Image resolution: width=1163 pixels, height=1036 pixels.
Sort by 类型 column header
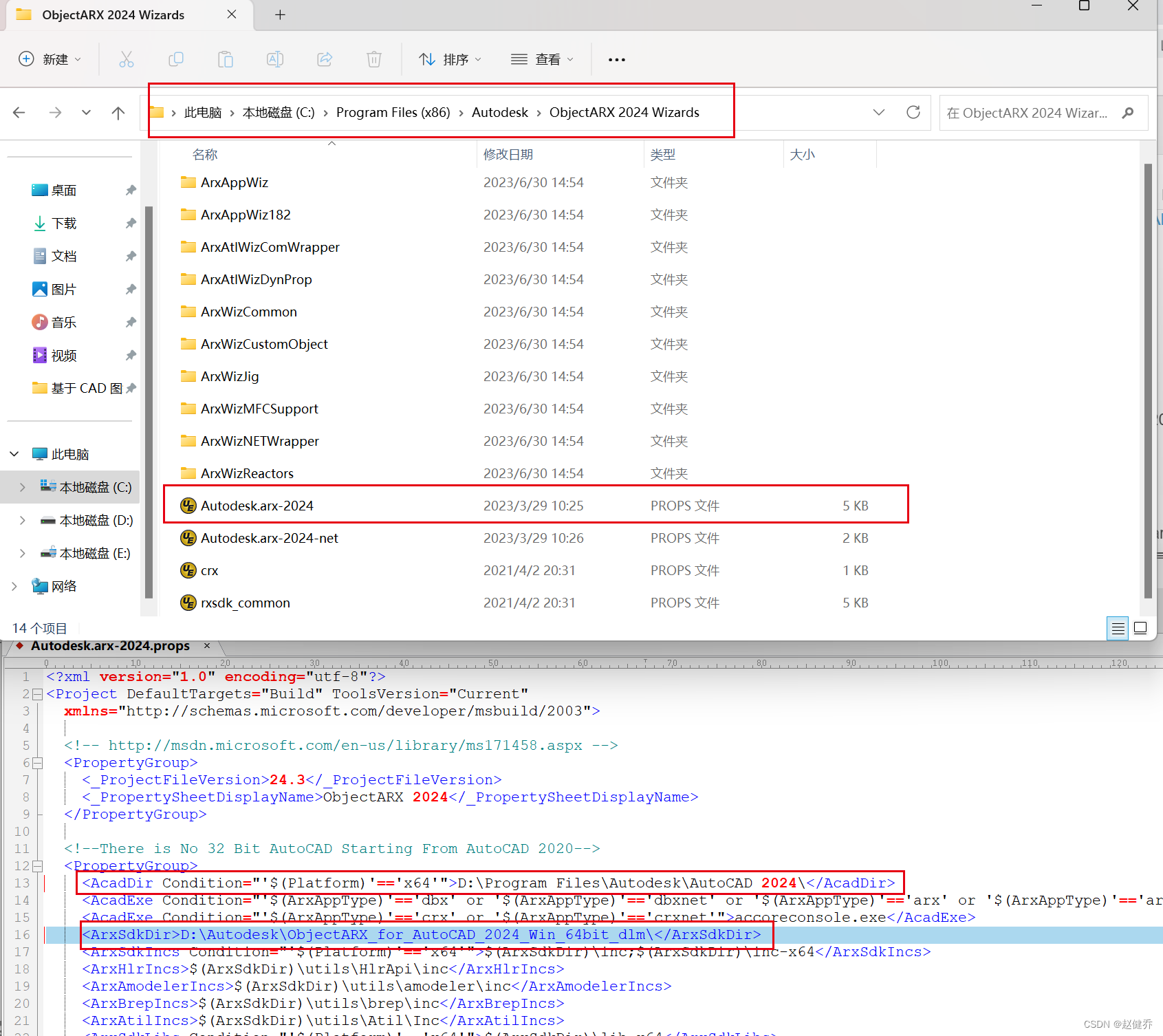663,155
